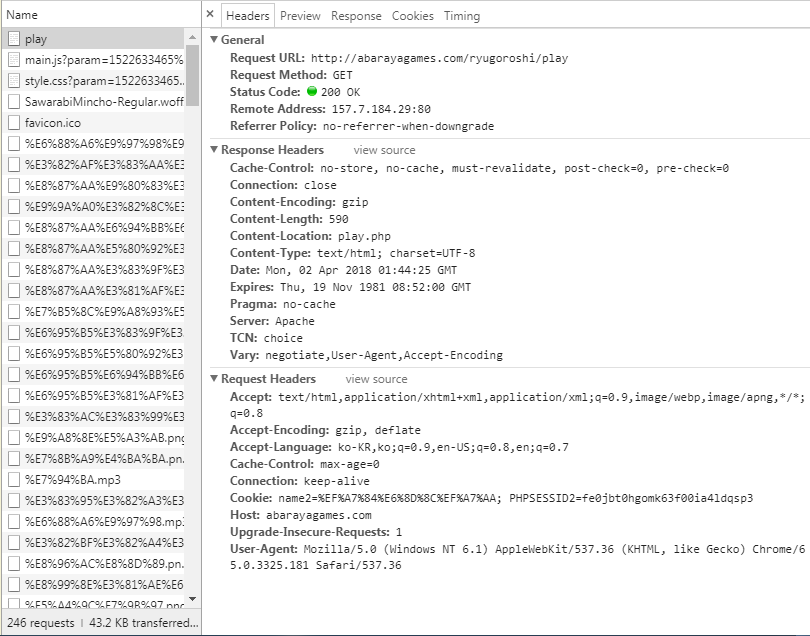Screen dimensions: 810x636
Task: Click the Name column header
Action: (x=22, y=15)
